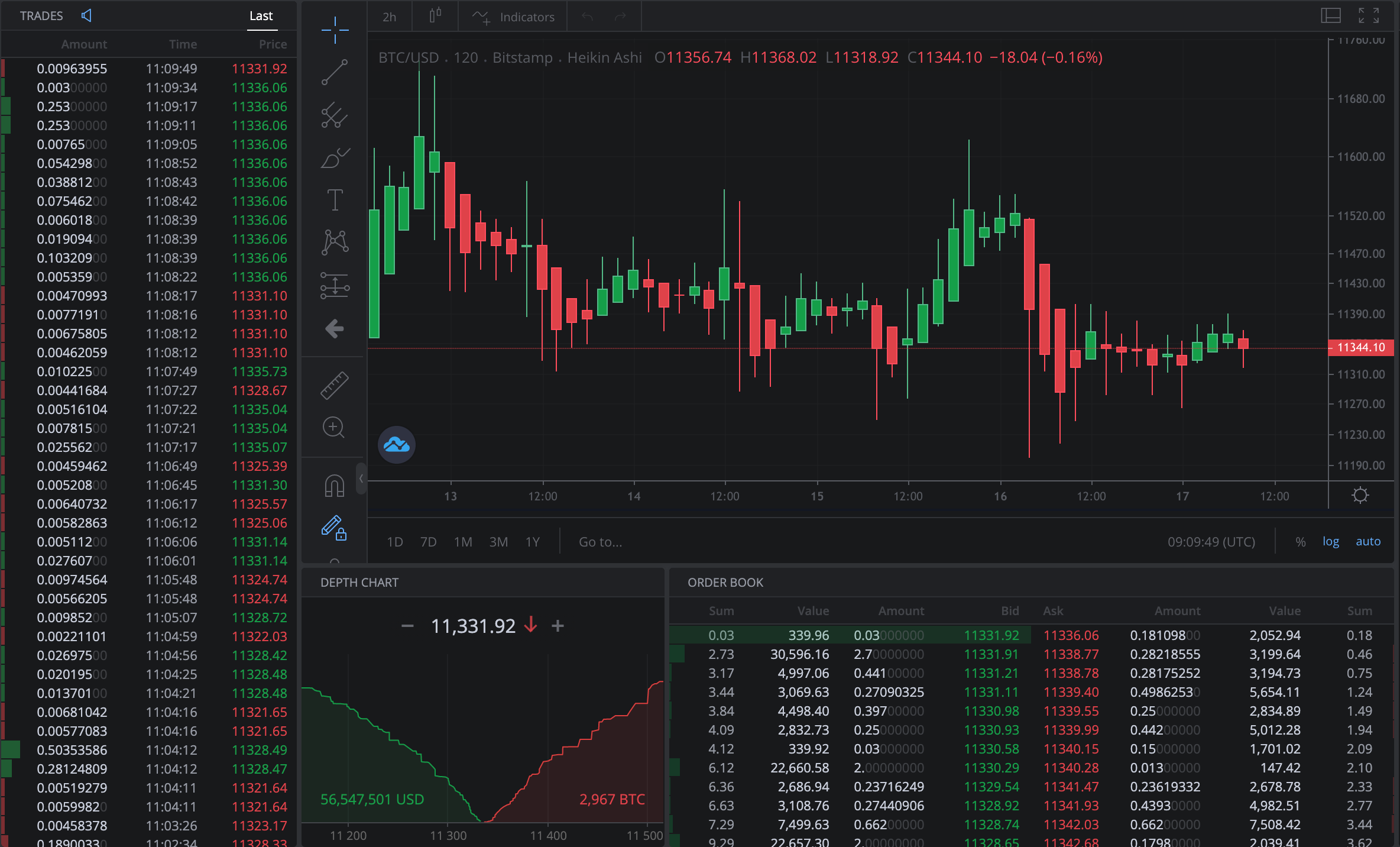Select the pitchfork drawing tool
The height and width of the screenshot is (847, 1400).
pos(335,116)
